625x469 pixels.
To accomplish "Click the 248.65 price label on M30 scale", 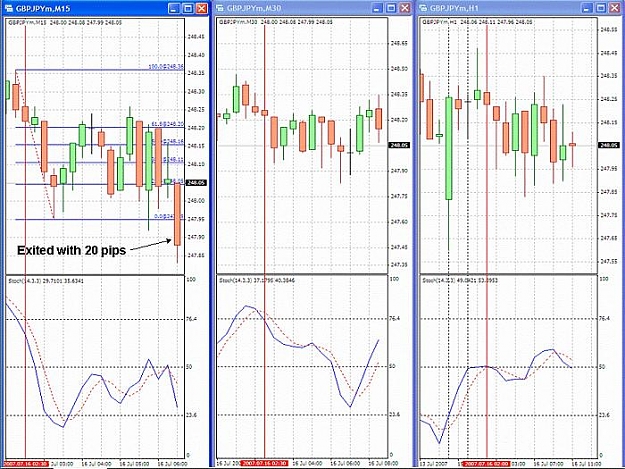I will click(x=399, y=43).
